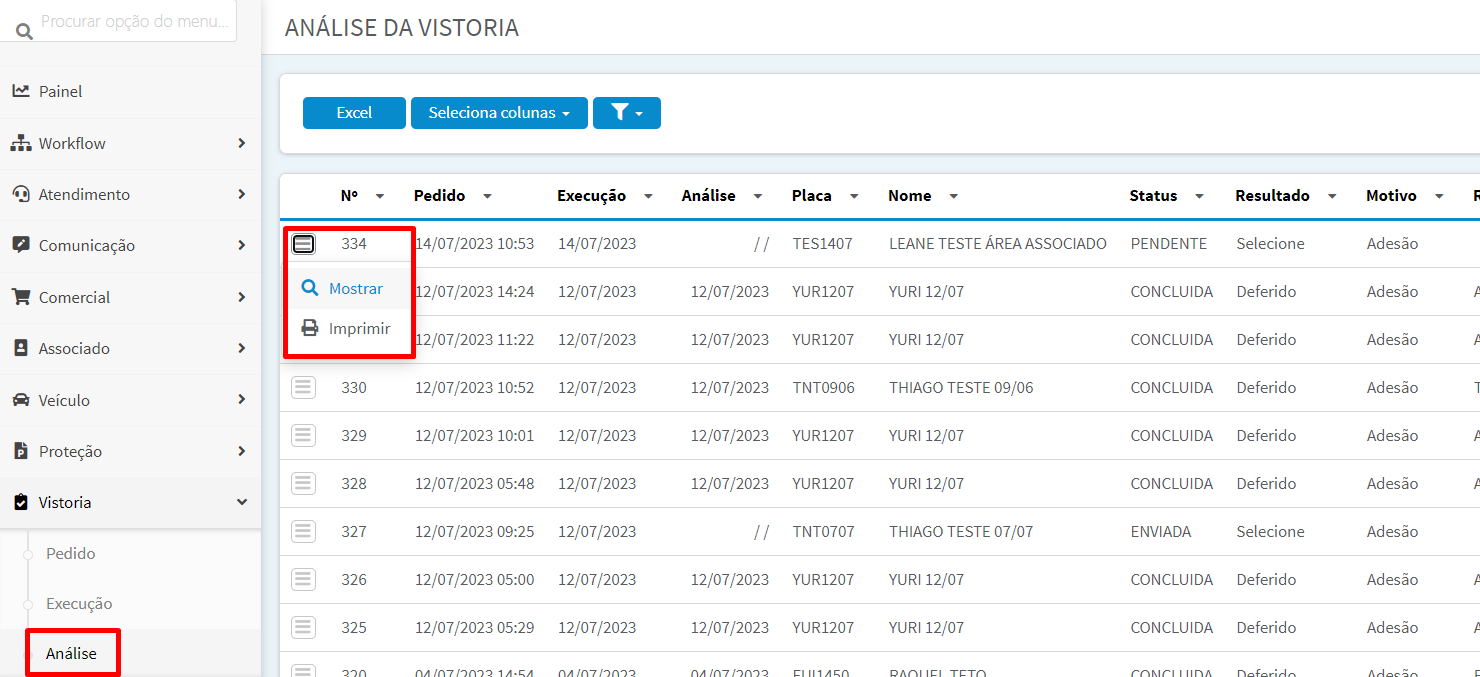Open the Nome column dropdown arrow
Image resolution: width=1480 pixels, height=677 pixels.
point(954,197)
